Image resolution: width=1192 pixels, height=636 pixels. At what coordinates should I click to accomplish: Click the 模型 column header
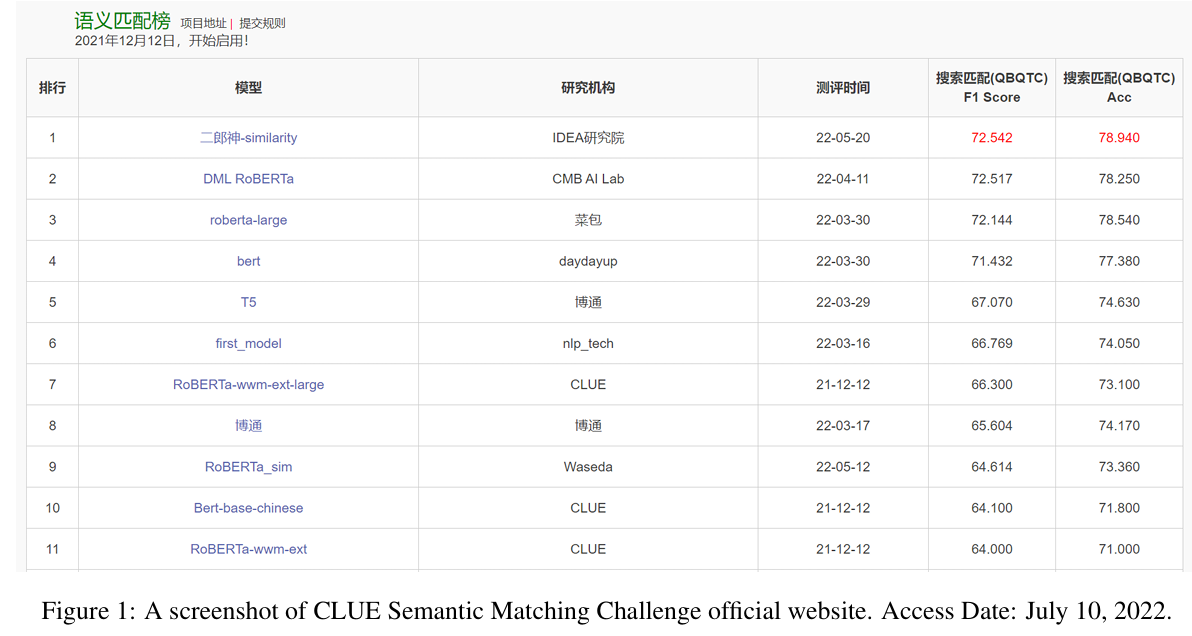pos(249,87)
